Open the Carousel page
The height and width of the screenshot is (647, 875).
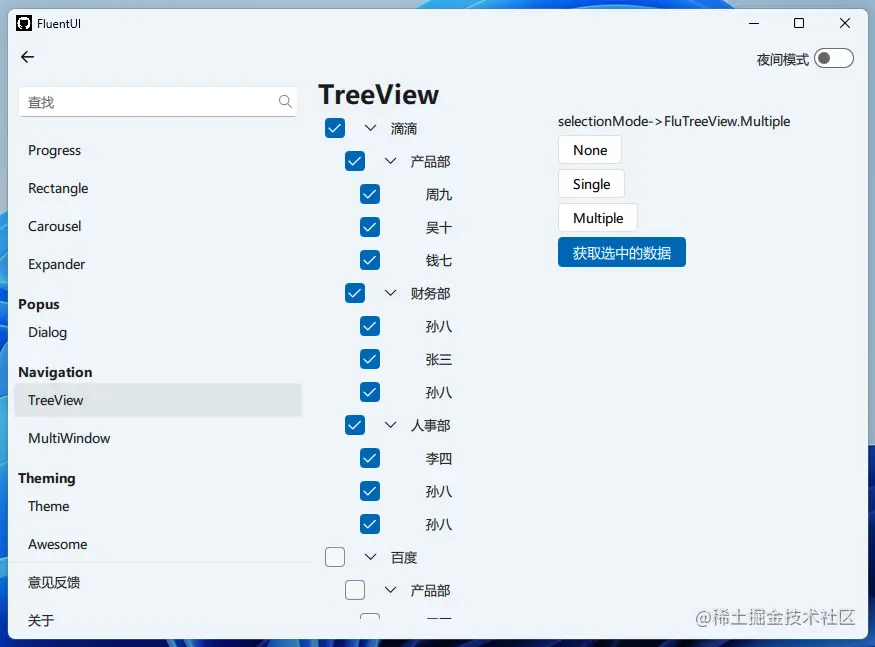(54, 226)
